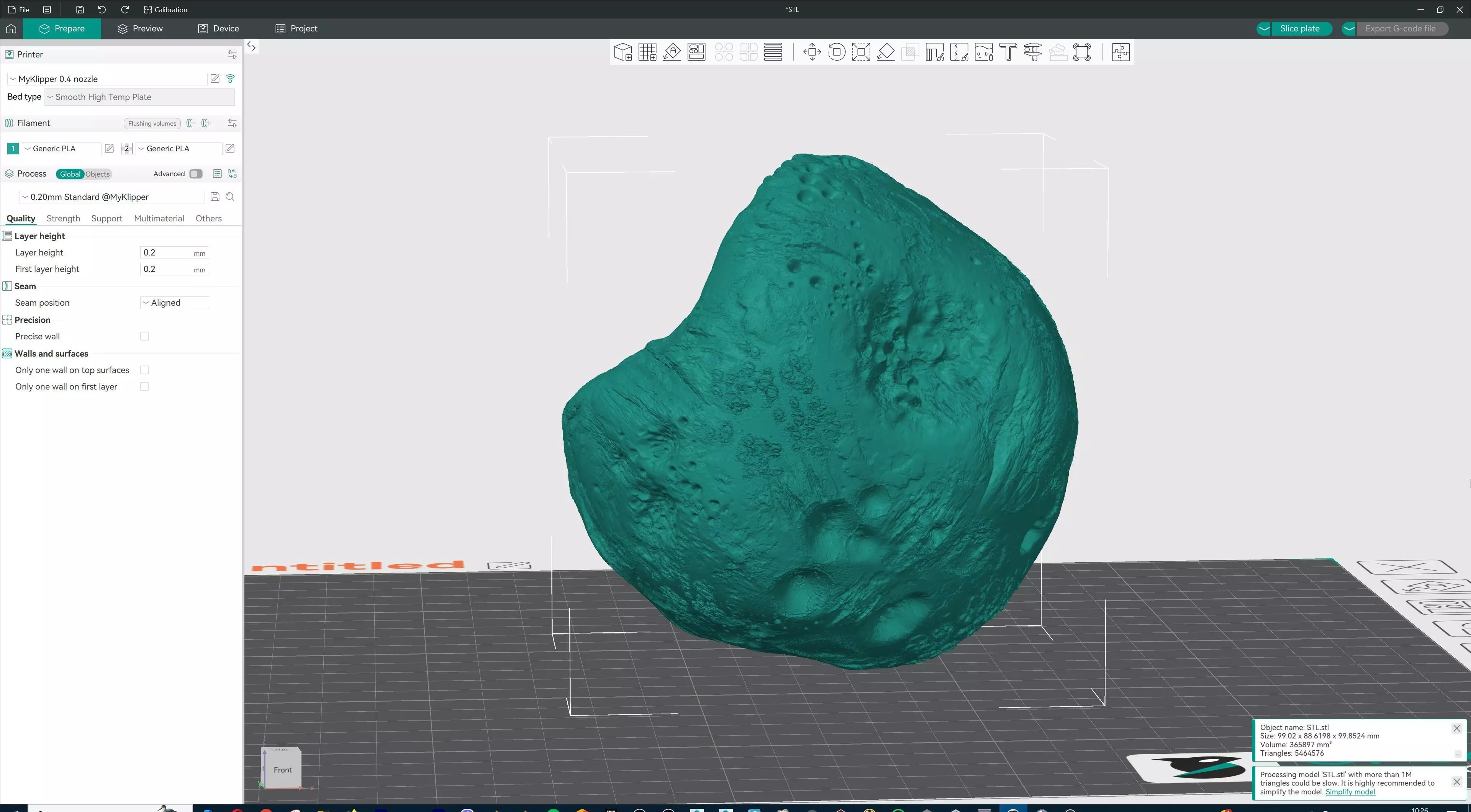Open the Calibration menu
This screenshot has width=1471, height=812.
click(x=165, y=10)
